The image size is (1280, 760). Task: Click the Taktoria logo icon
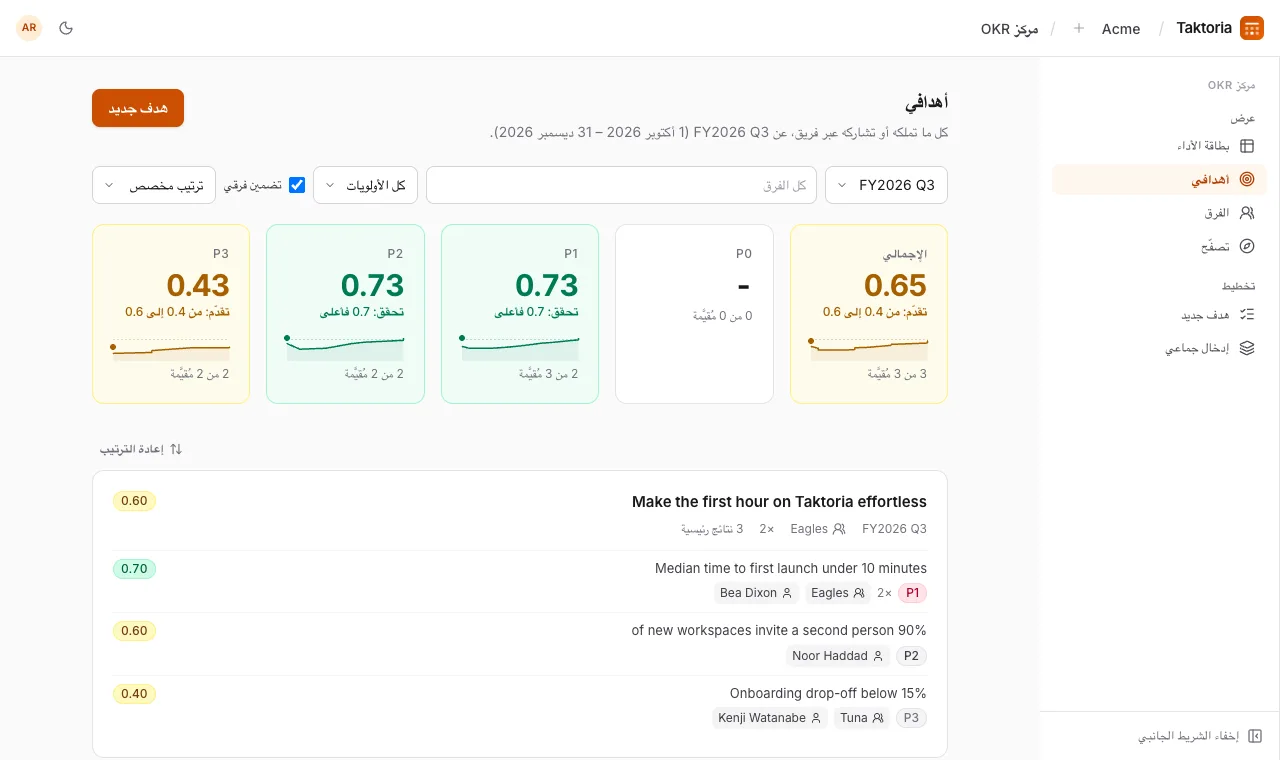tap(1251, 28)
